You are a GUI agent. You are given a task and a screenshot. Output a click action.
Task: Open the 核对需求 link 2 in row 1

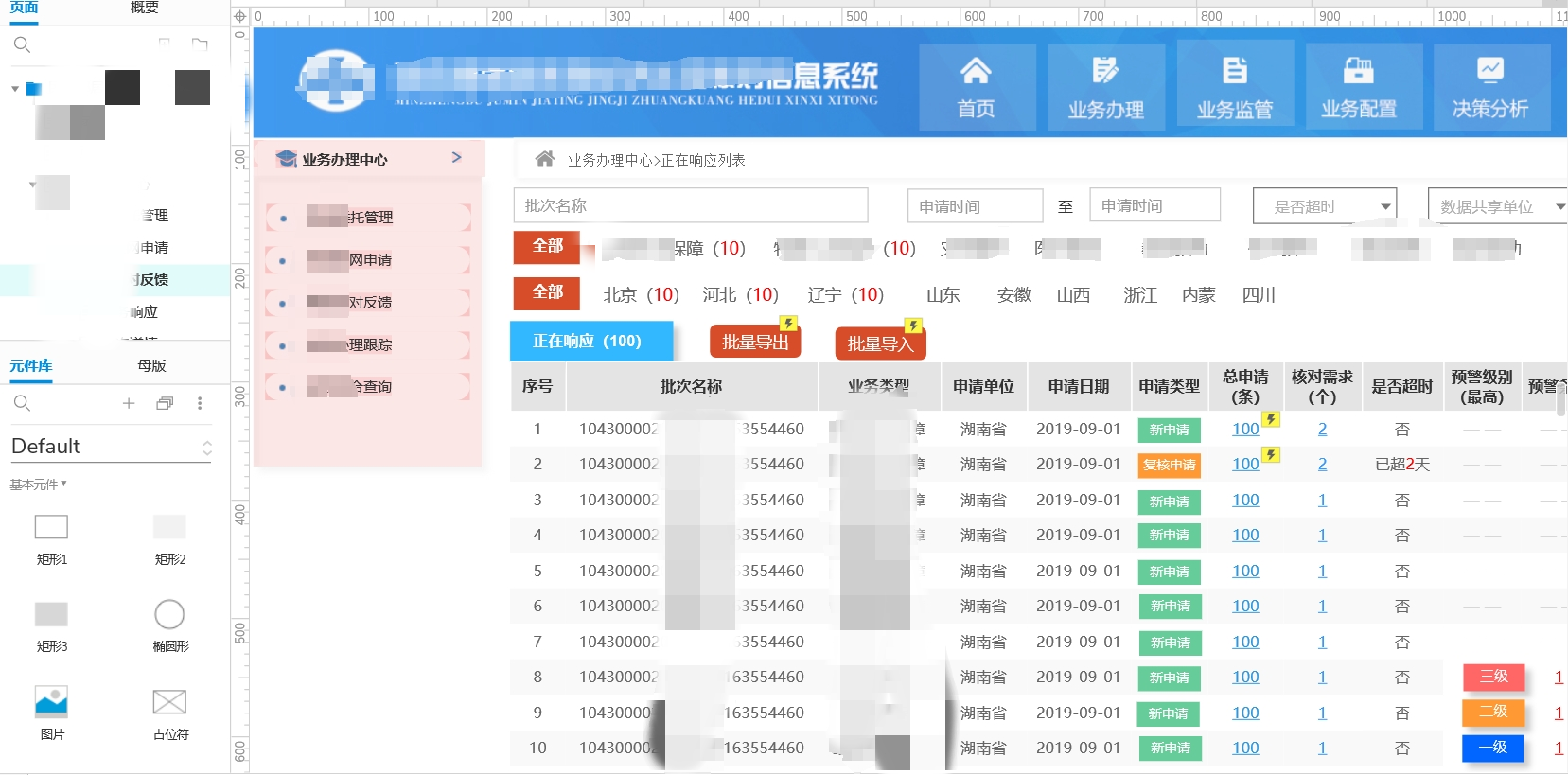click(1322, 429)
